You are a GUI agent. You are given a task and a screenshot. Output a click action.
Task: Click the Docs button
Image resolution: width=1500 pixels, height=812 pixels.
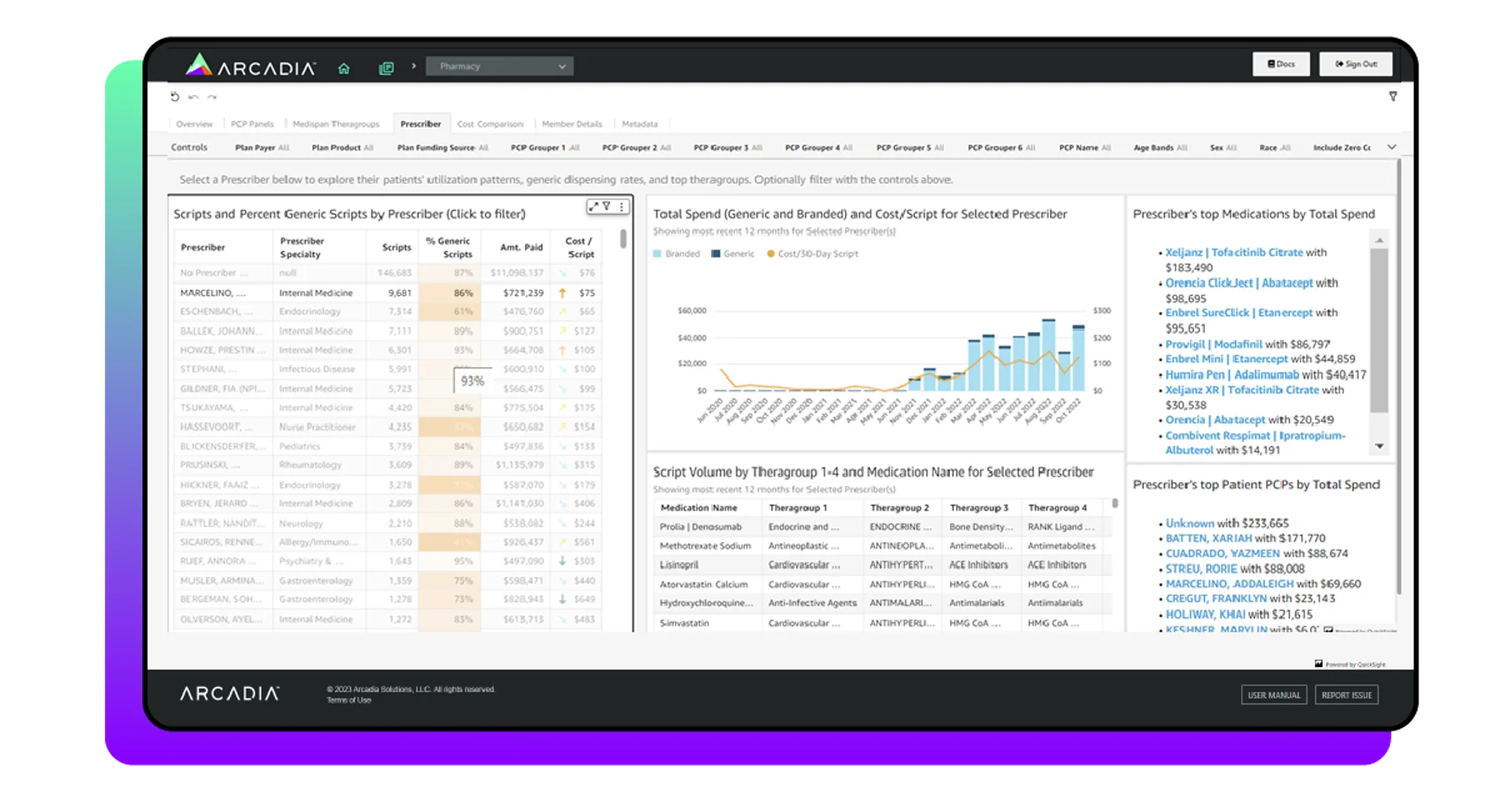pos(1281,64)
